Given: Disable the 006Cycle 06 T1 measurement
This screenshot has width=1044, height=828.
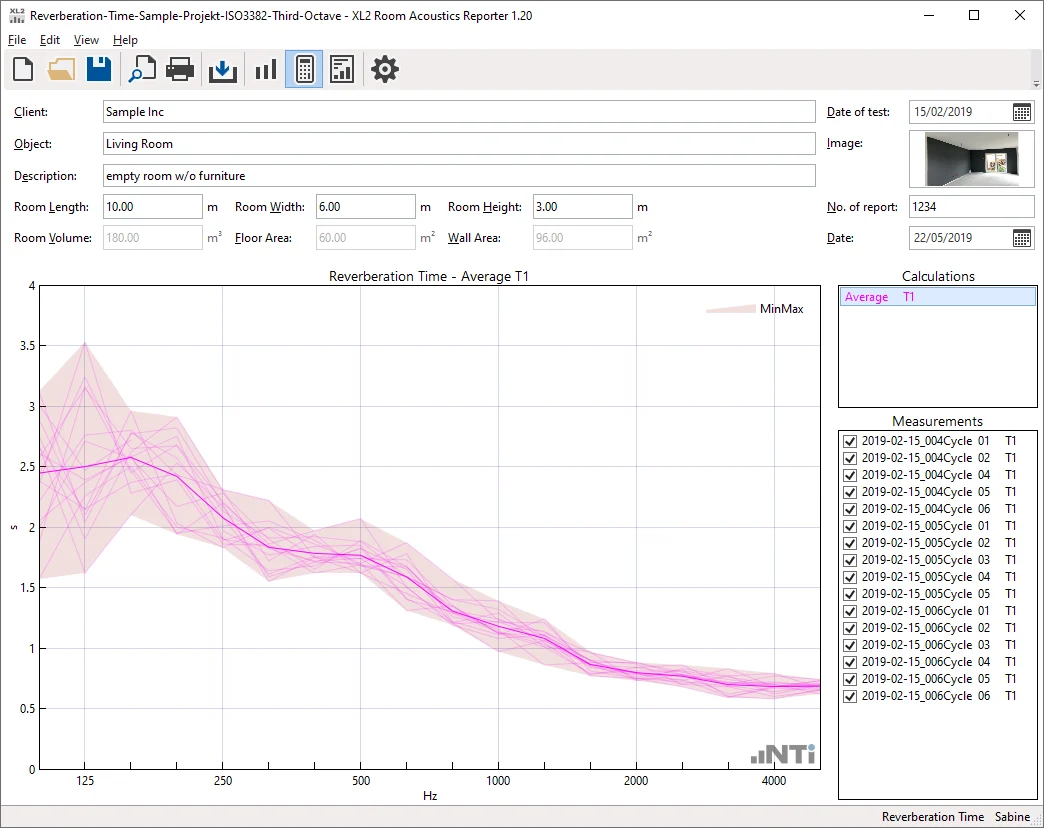Looking at the screenshot, I should 850,696.
